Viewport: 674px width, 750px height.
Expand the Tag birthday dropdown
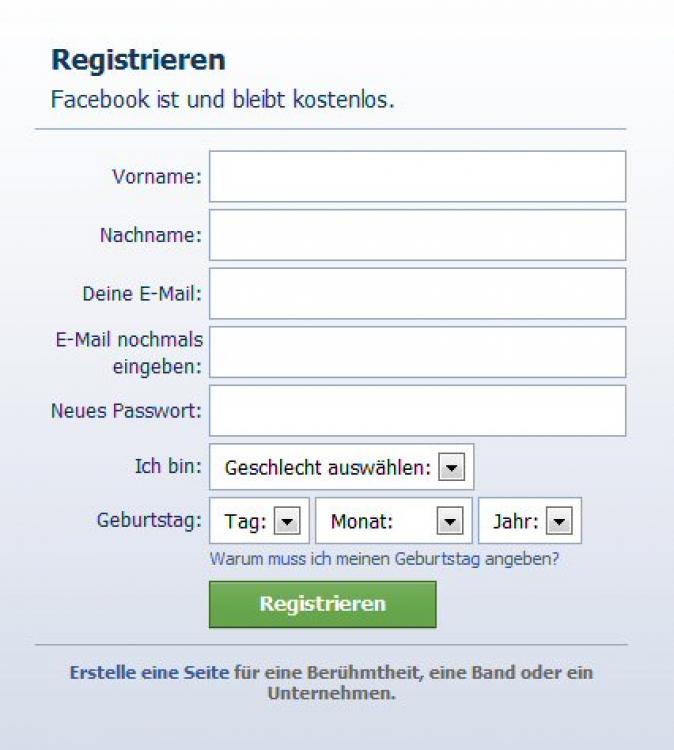click(x=260, y=521)
